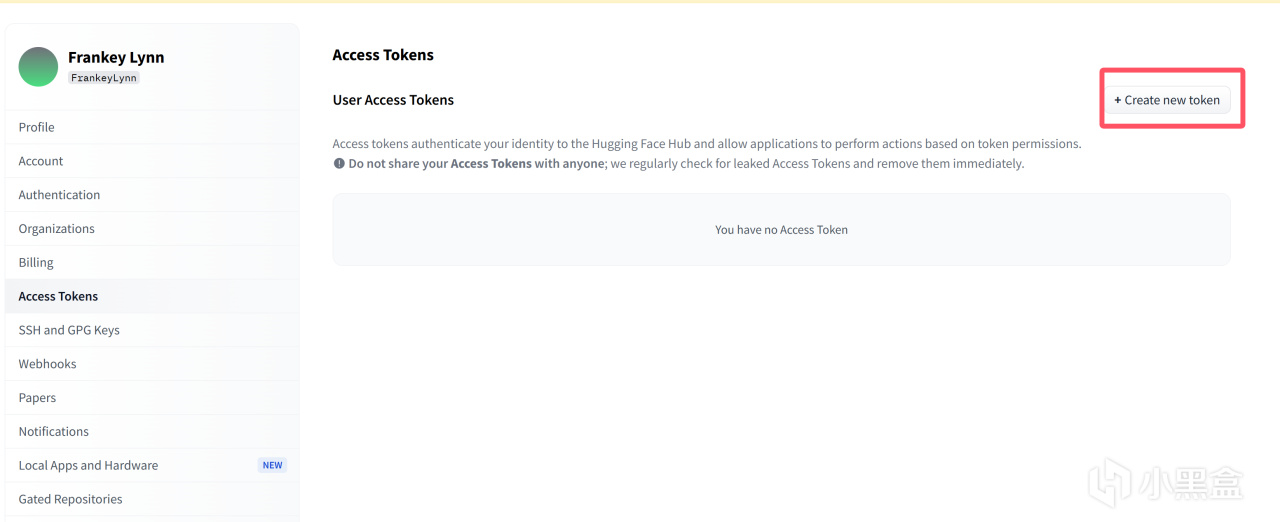1280x522 pixels.
Task: Click the FrankeyLynn username badge
Action: tap(104, 78)
